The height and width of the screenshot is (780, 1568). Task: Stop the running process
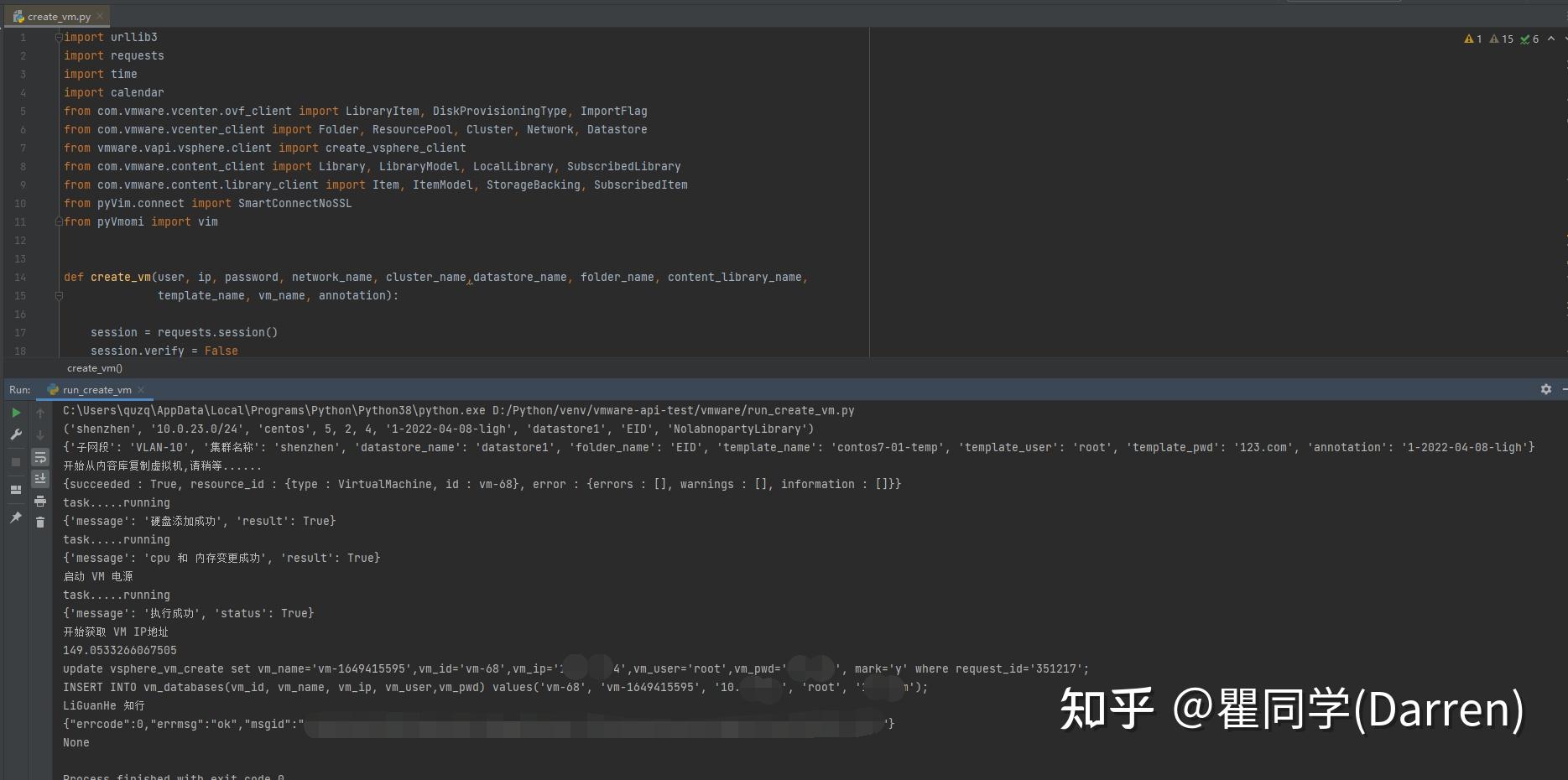15,462
